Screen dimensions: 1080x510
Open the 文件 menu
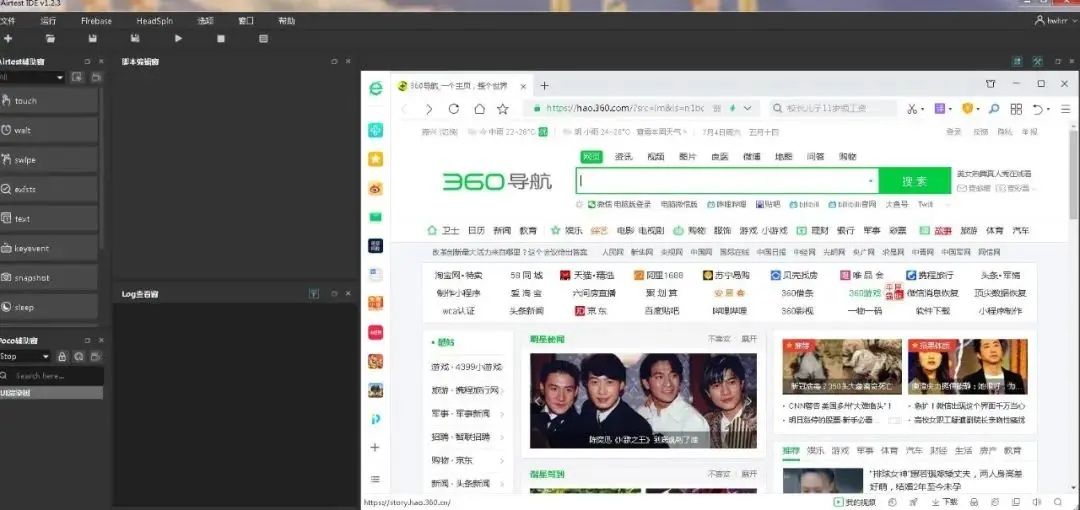coord(8,21)
